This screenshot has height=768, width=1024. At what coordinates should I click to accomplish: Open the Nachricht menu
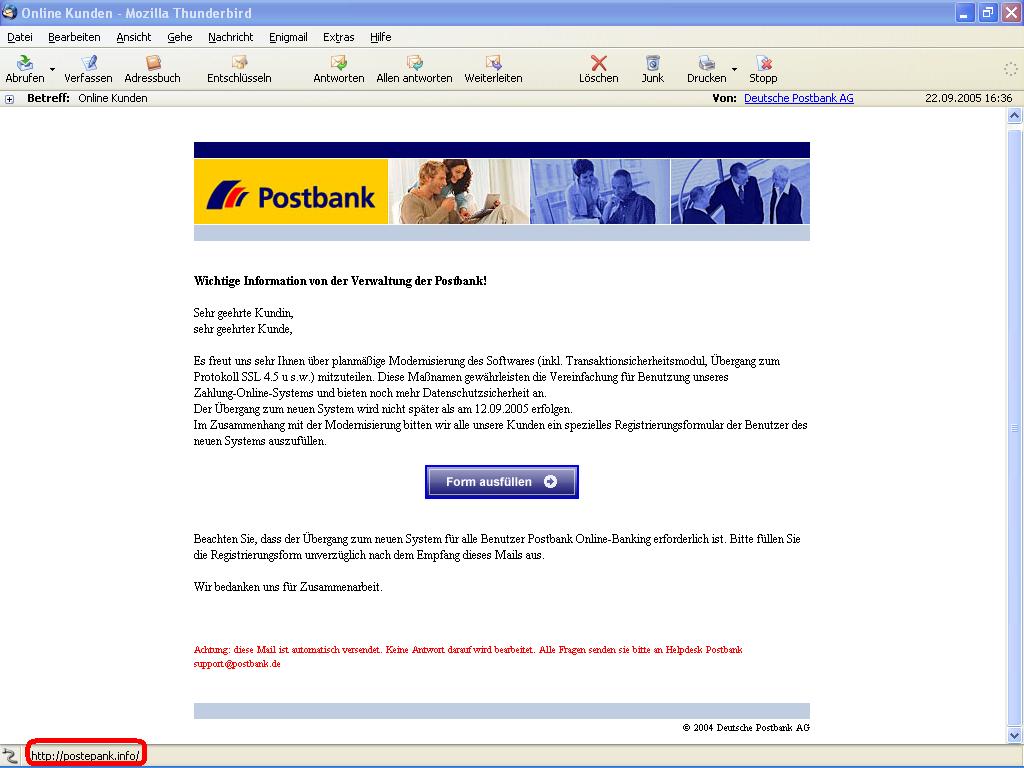(231, 37)
